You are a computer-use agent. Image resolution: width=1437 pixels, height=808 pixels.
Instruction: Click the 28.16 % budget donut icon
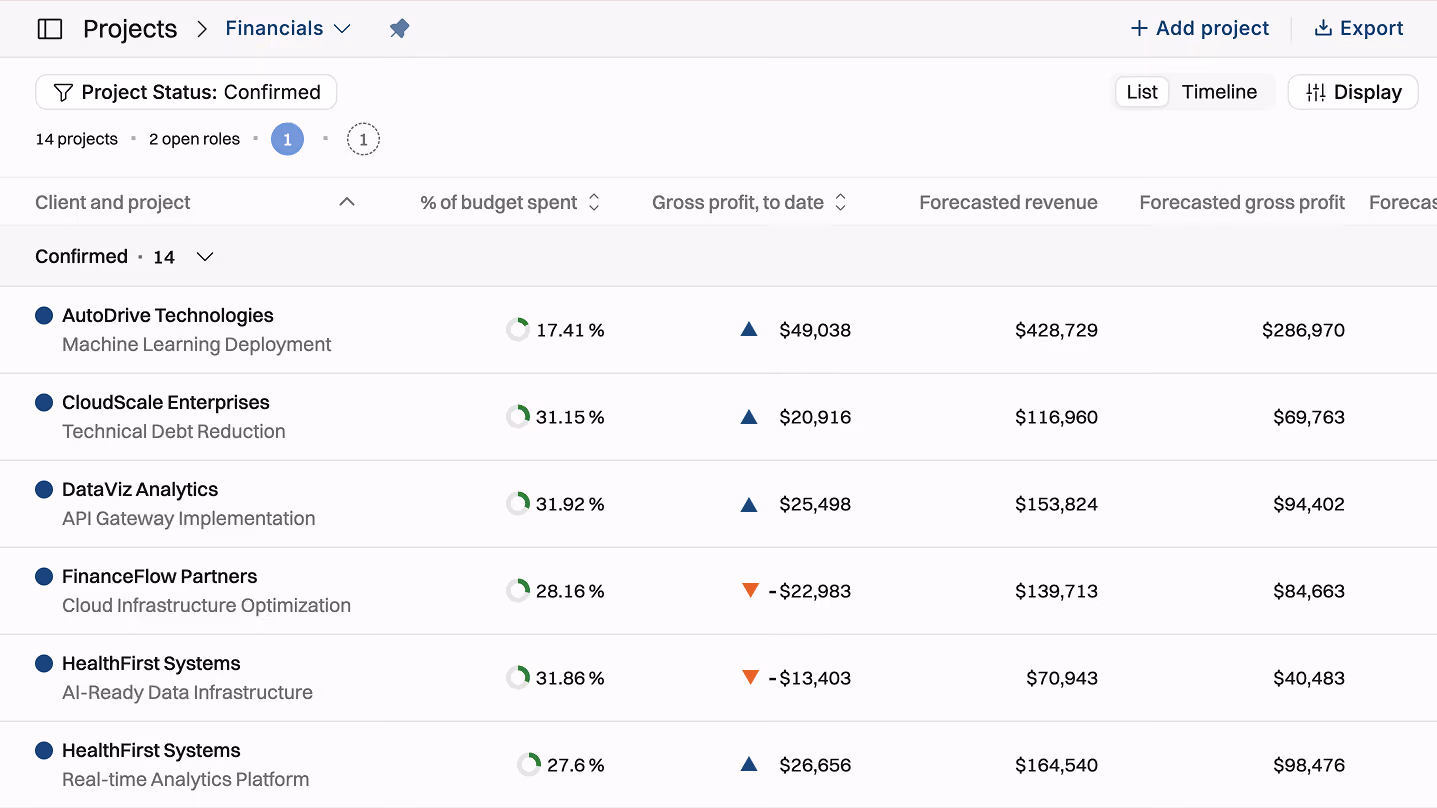518,591
